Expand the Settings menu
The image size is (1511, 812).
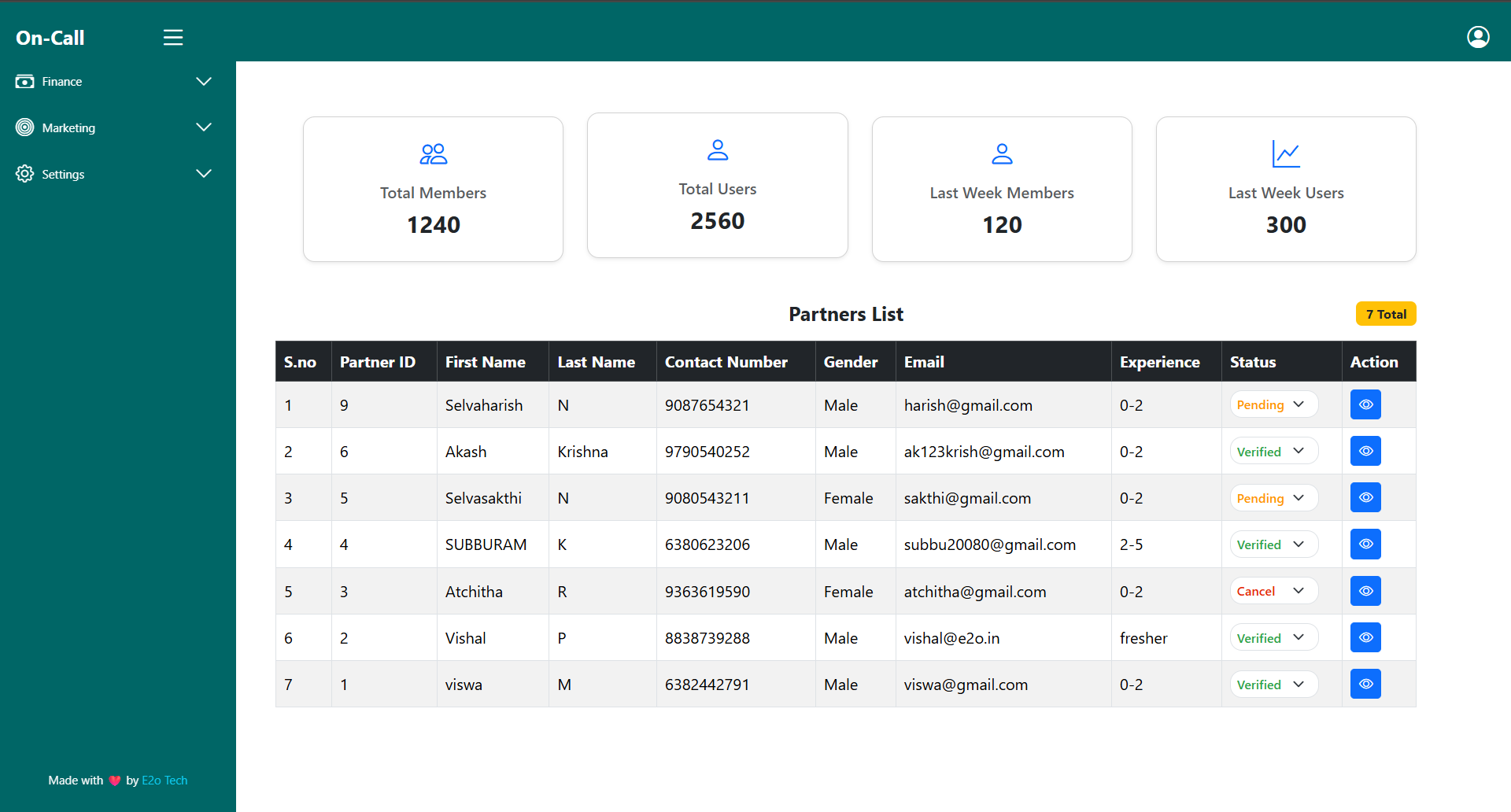204,174
